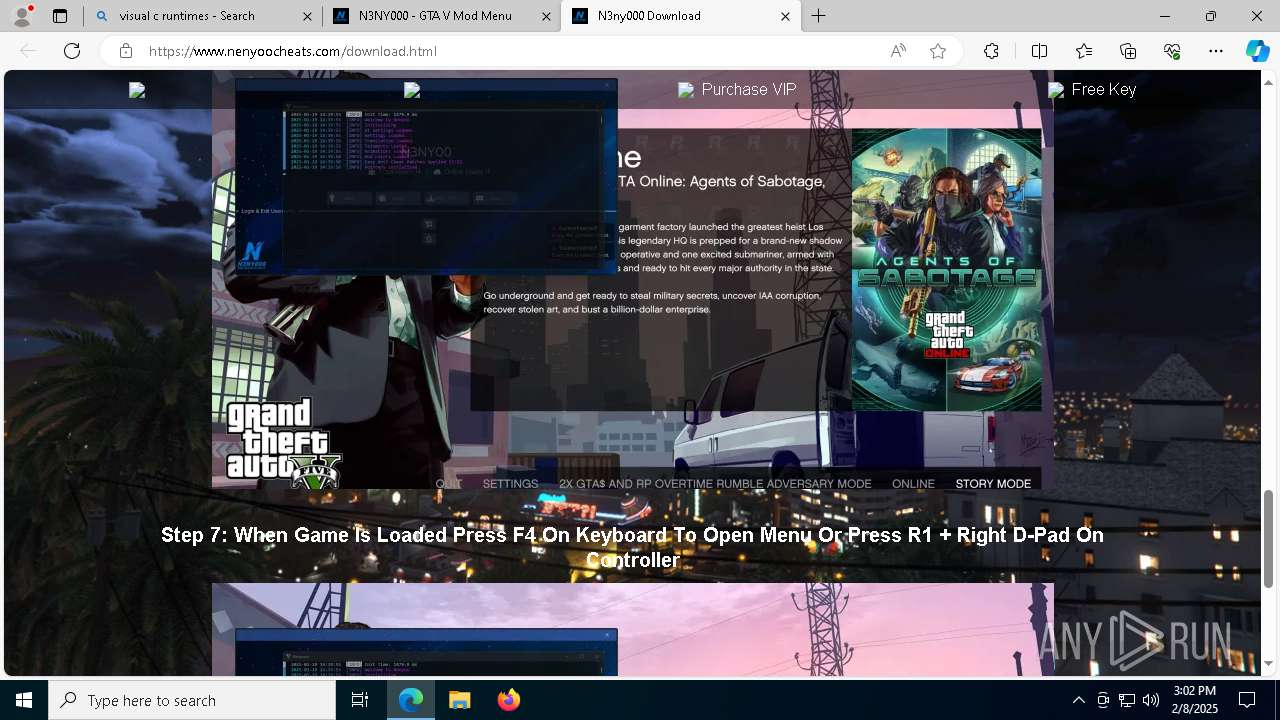This screenshot has width=1280, height=720.
Task: Open the 'Purchase VIP' link
Action: [x=737, y=90]
